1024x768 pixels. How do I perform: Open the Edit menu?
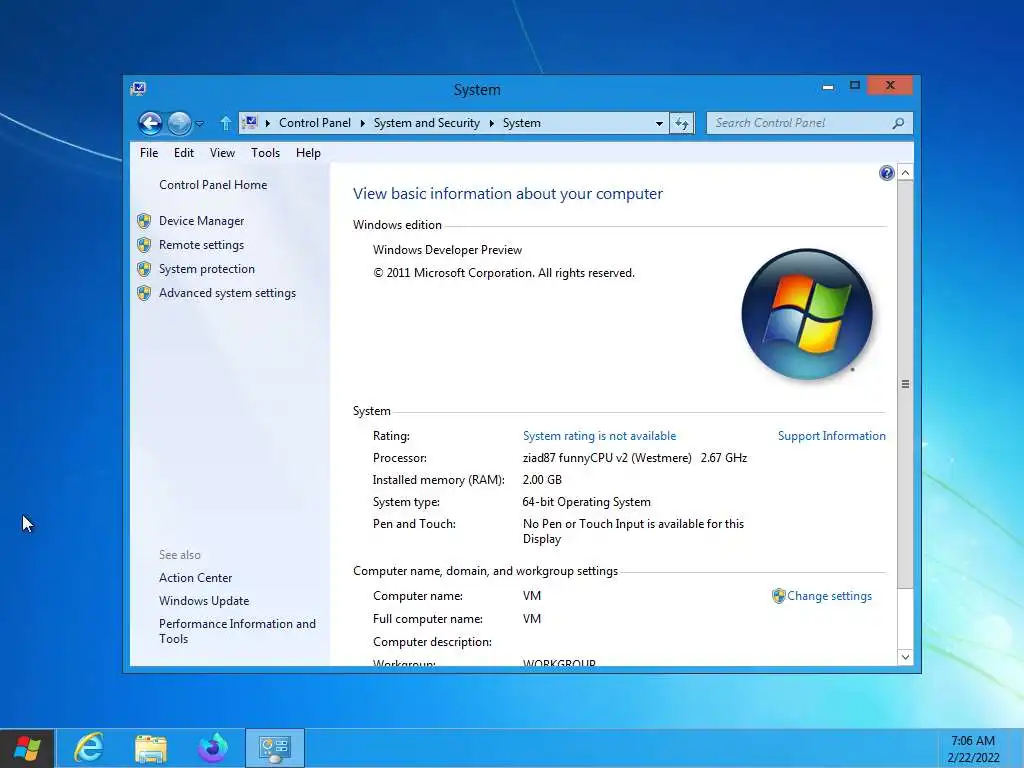(x=184, y=153)
